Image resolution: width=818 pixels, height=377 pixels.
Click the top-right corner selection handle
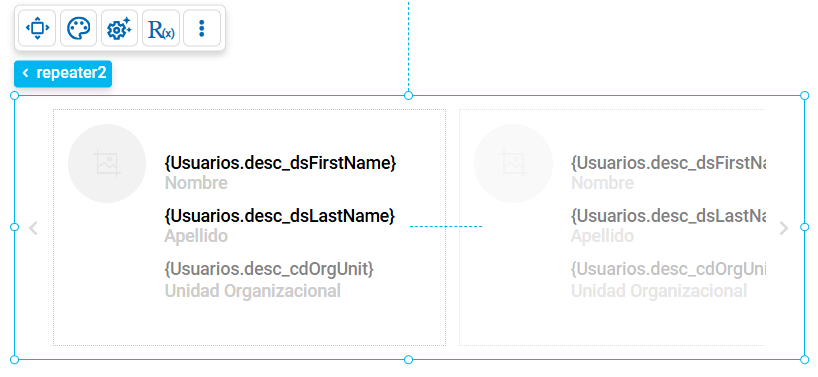tap(804, 95)
